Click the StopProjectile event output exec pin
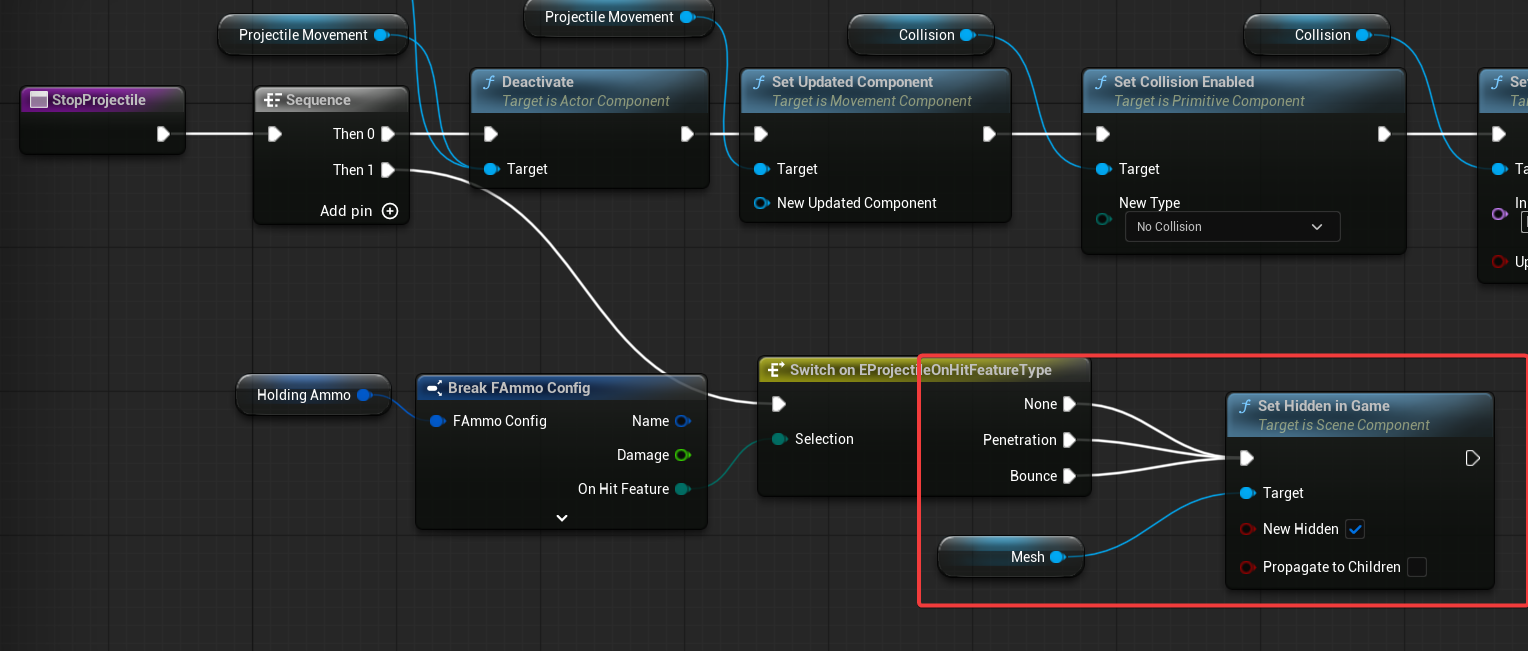The width and height of the screenshot is (1528, 651). point(164,134)
